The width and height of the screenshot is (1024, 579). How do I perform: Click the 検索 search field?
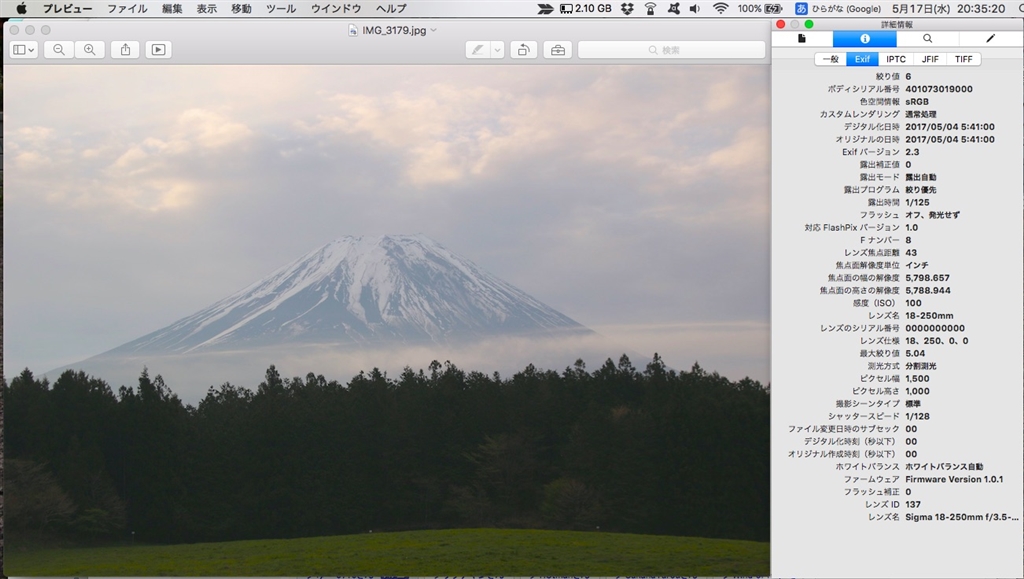point(671,50)
